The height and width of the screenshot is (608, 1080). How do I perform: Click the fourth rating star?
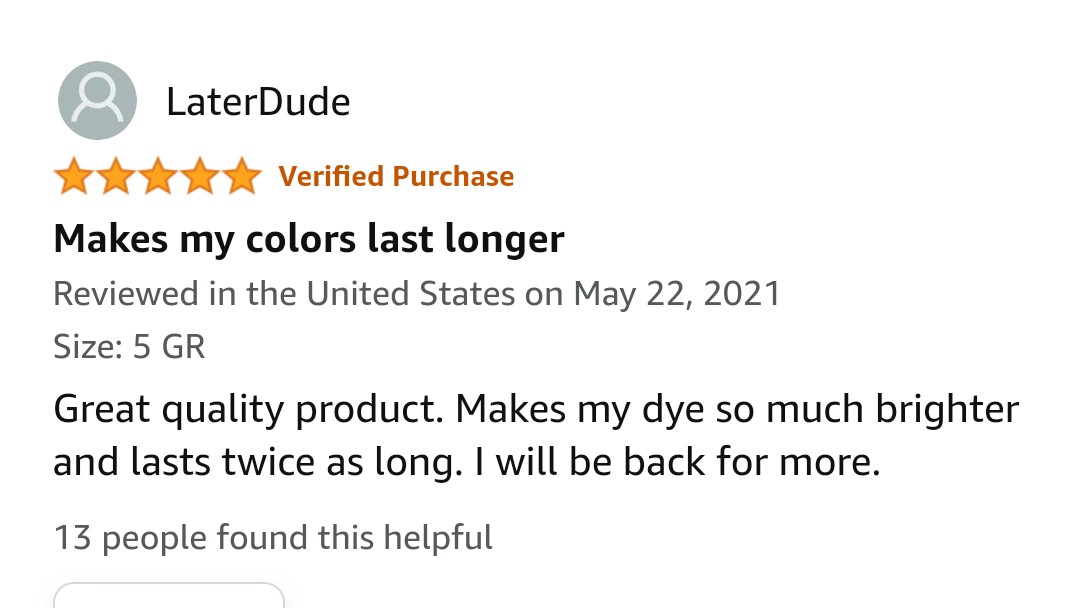coord(199,178)
